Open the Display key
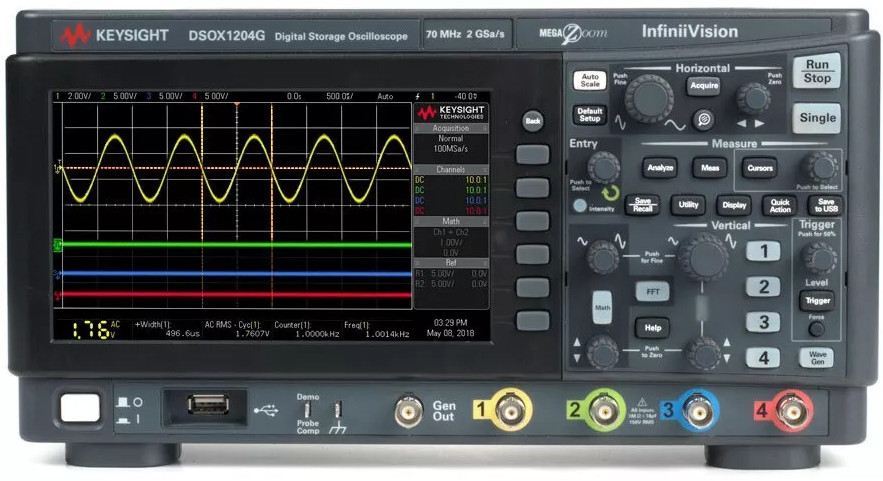 point(734,205)
